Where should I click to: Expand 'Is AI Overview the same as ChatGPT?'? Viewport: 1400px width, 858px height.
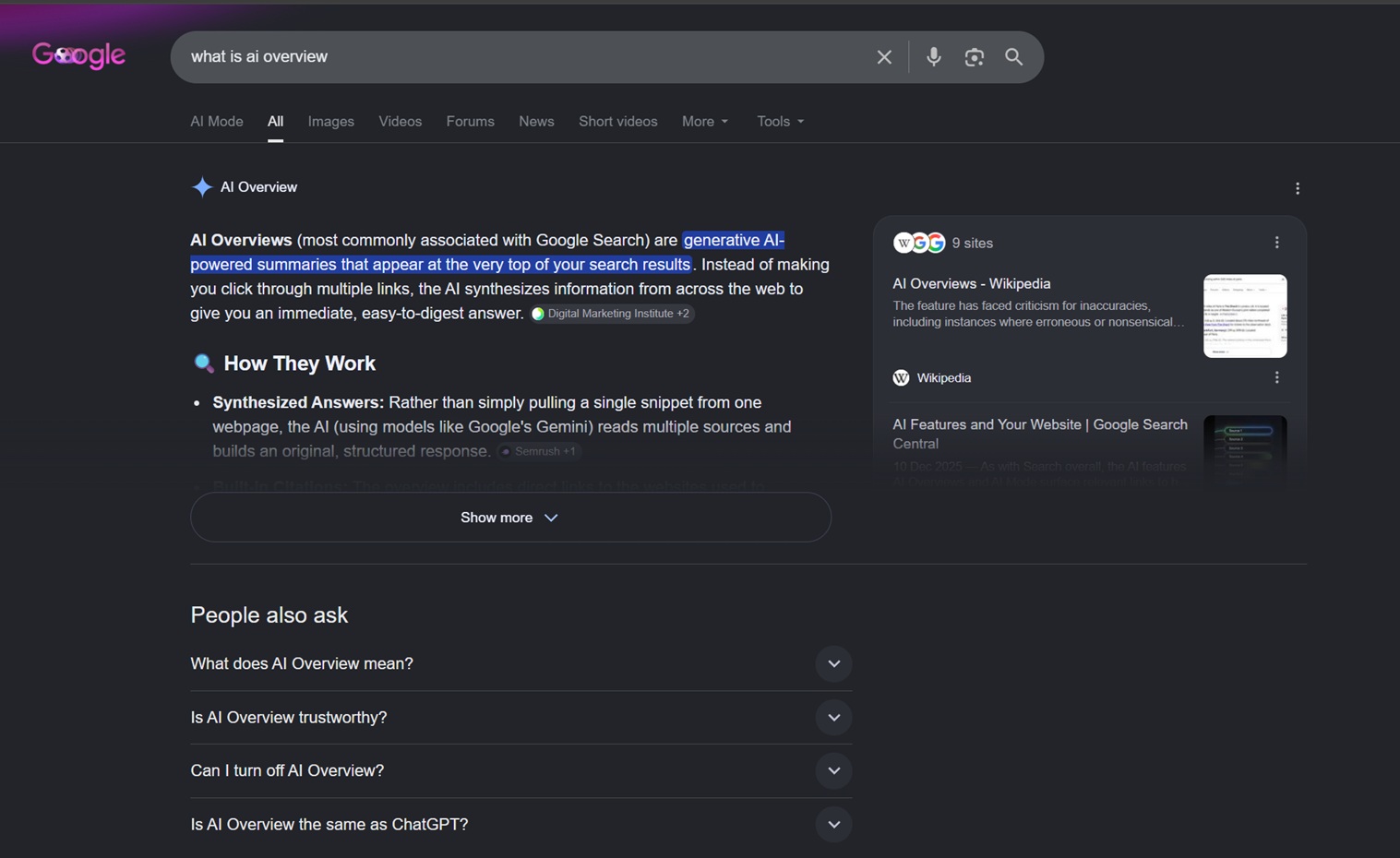click(x=521, y=825)
